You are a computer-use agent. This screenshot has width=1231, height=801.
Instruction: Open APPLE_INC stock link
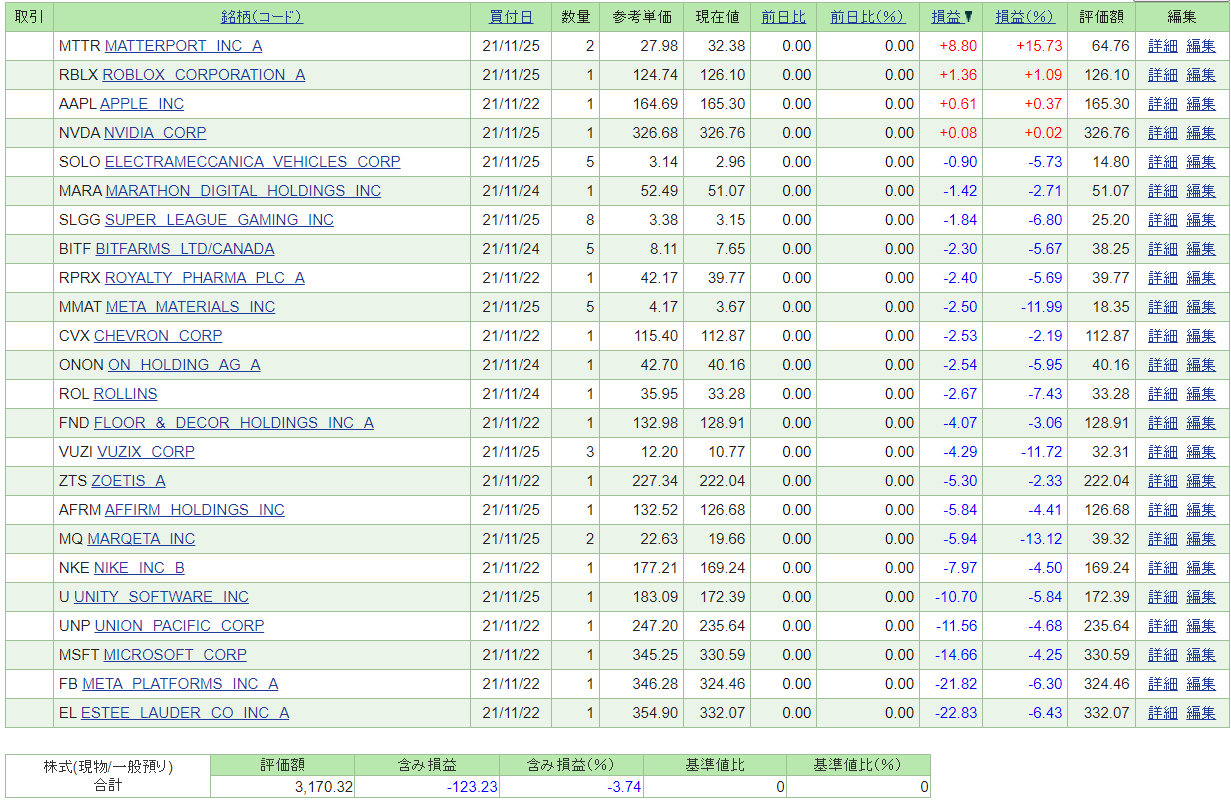pos(142,104)
